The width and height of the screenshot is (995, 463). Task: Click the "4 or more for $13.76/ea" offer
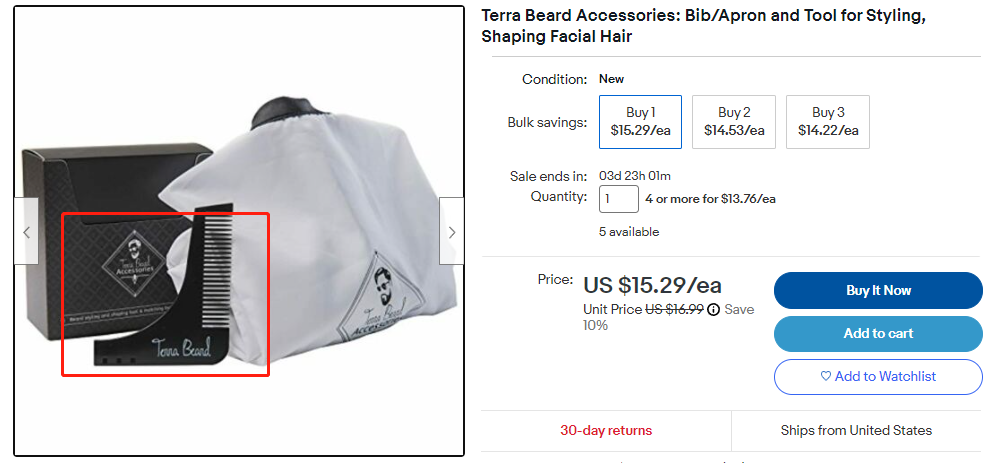(710, 199)
